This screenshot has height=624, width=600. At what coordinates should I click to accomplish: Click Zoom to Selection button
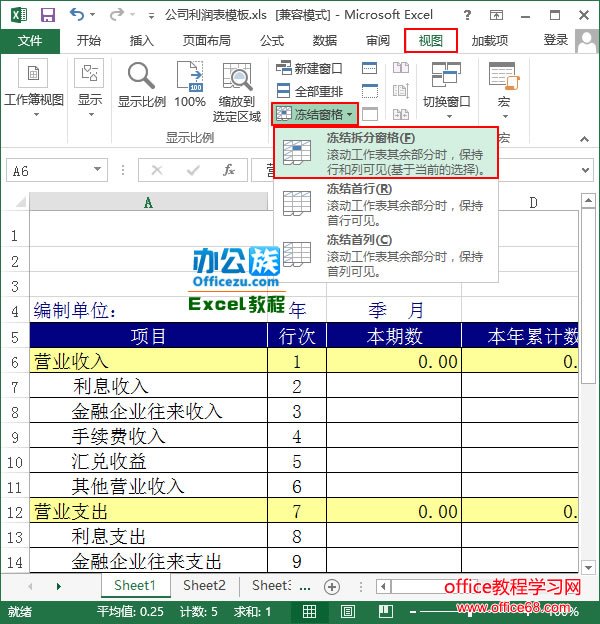click(x=237, y=92)
